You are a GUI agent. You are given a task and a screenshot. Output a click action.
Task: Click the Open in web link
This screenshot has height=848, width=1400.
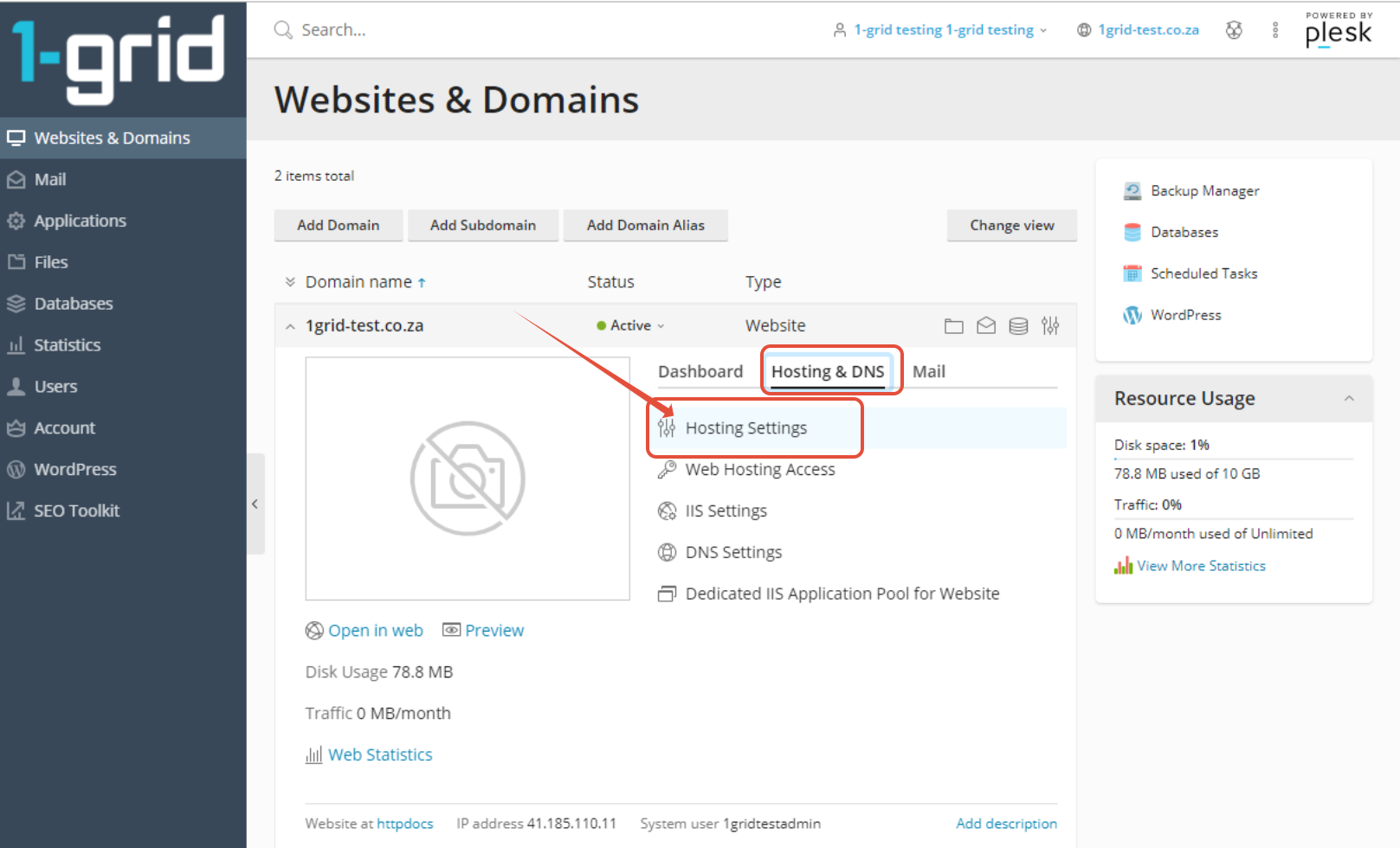pyautogui.click(x=376, y=631)
